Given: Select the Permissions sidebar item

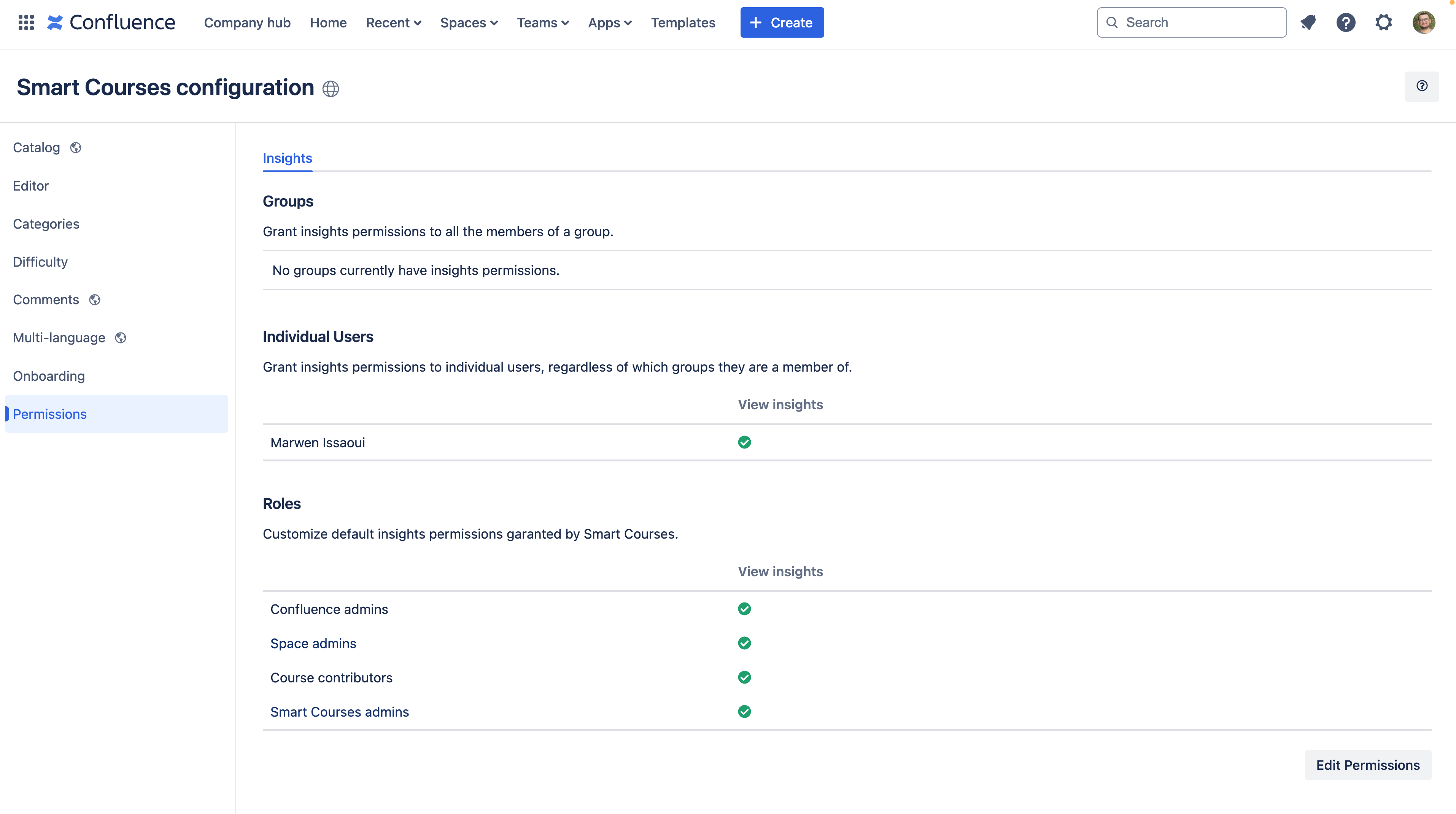Looking at the screenshot, I should pos(116,414).
